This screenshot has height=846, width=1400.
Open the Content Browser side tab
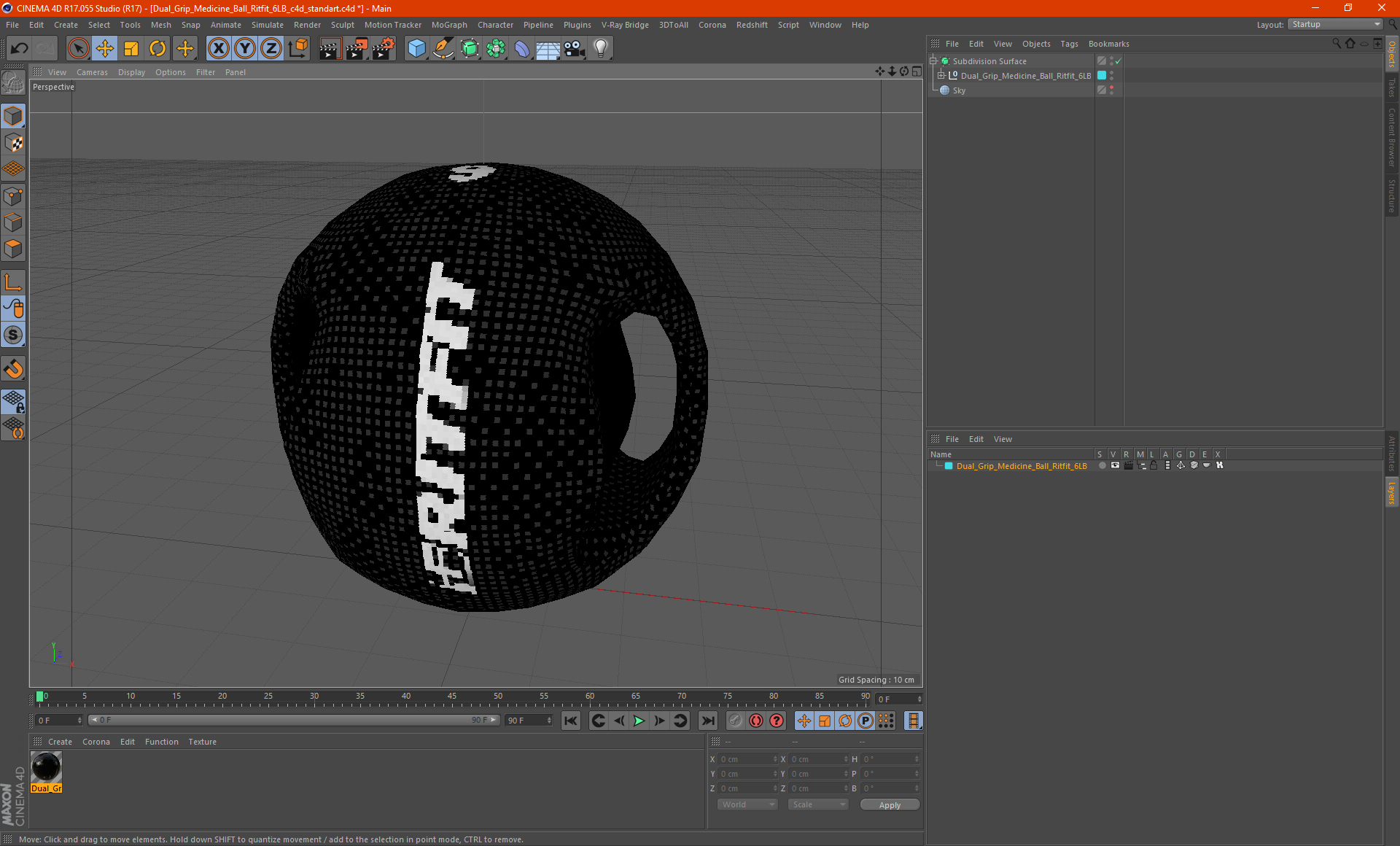pyautogui.click(x=1392, y=136)
